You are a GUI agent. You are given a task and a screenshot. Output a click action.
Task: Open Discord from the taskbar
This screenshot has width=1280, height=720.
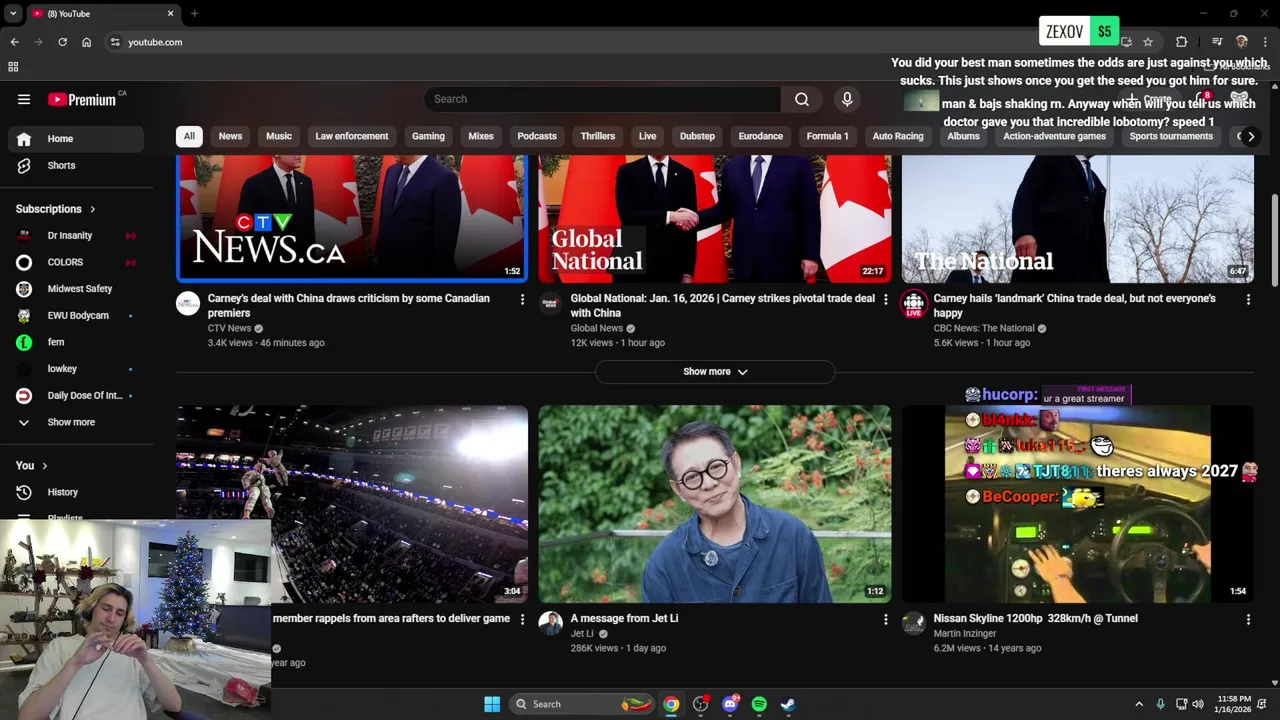[x=730, y=704]
